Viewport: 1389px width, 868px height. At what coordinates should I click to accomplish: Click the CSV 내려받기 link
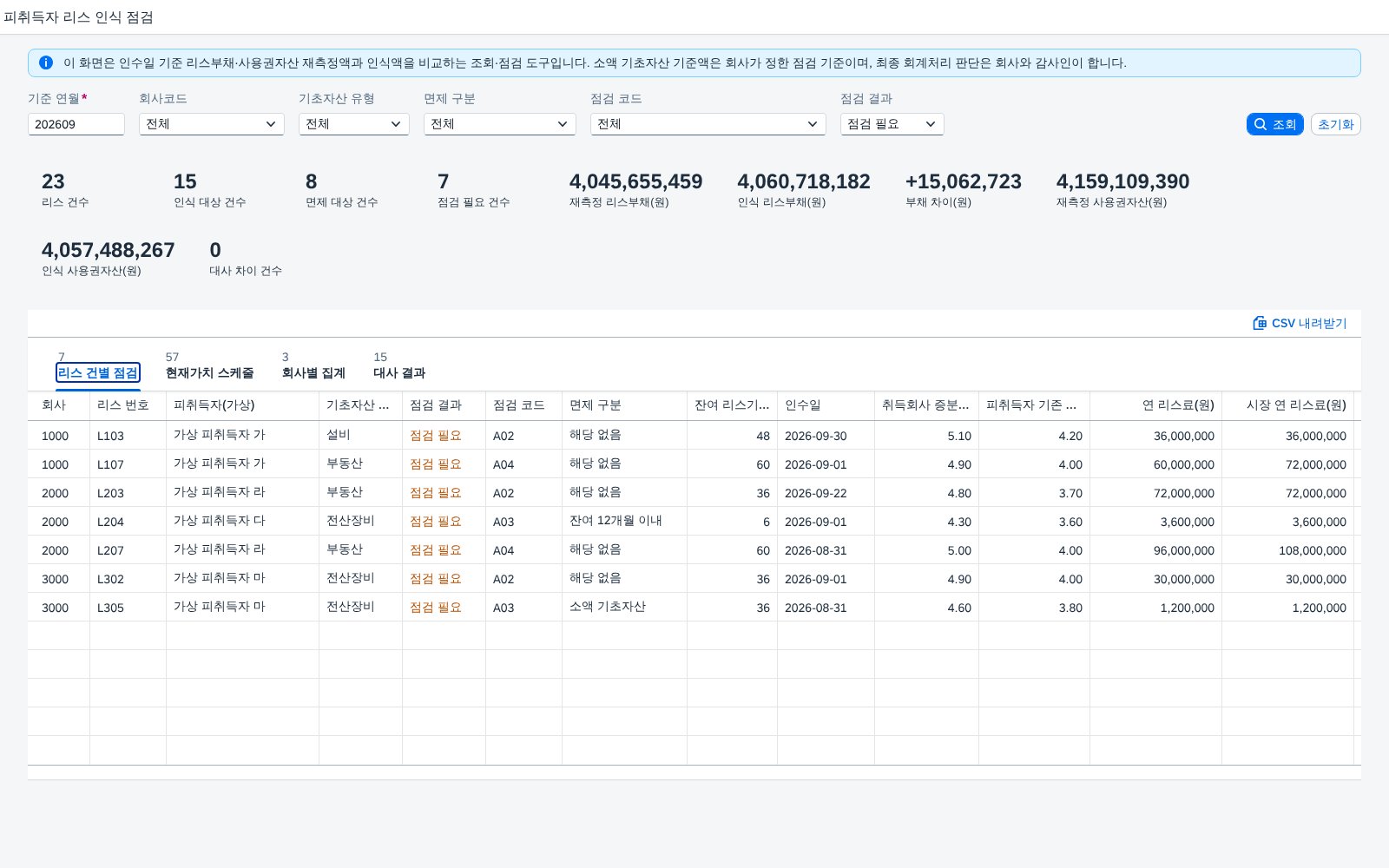1300,323
